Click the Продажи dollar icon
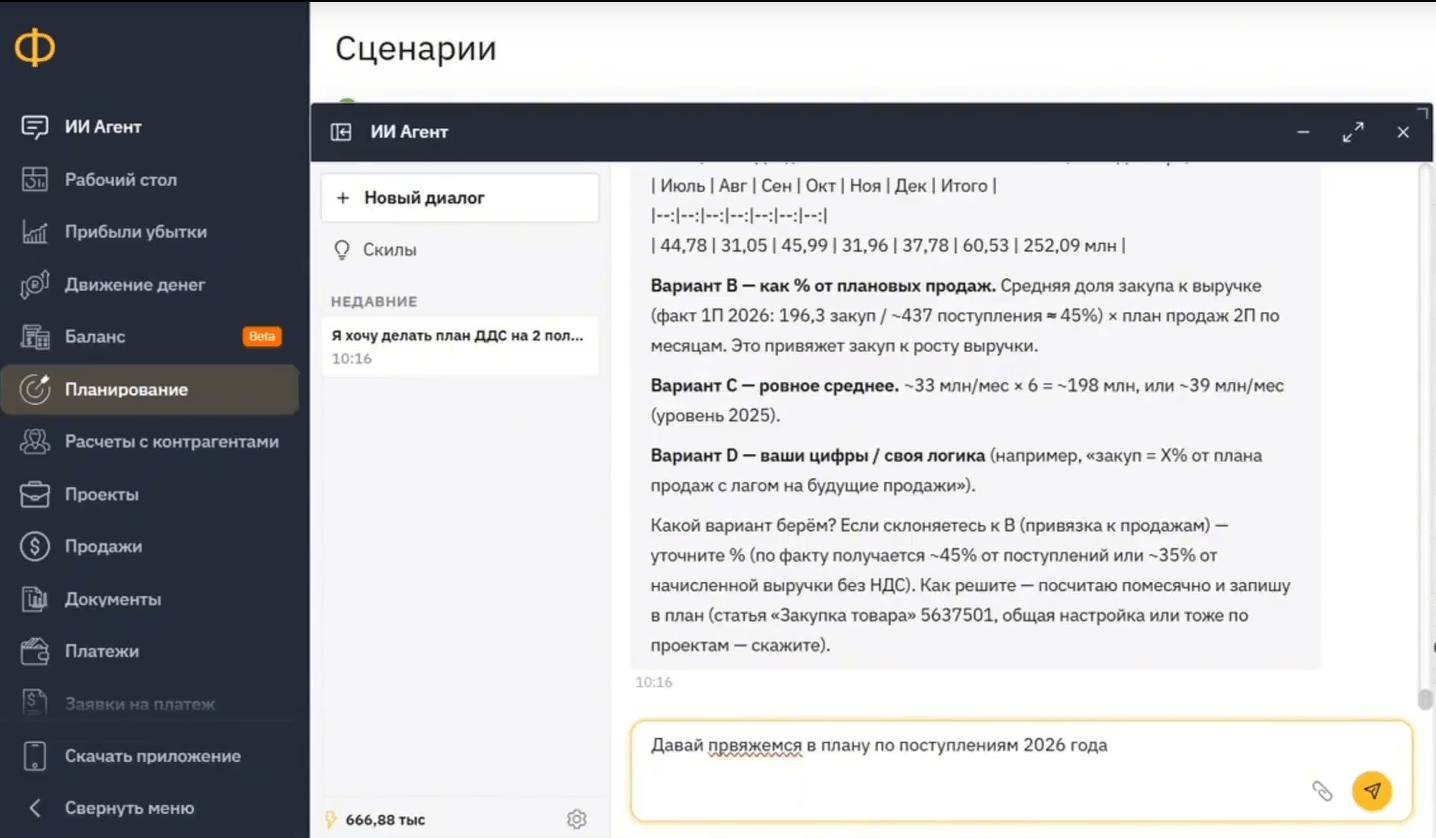The height and width of the screenshot is (838, 1436). click(35, 547)
